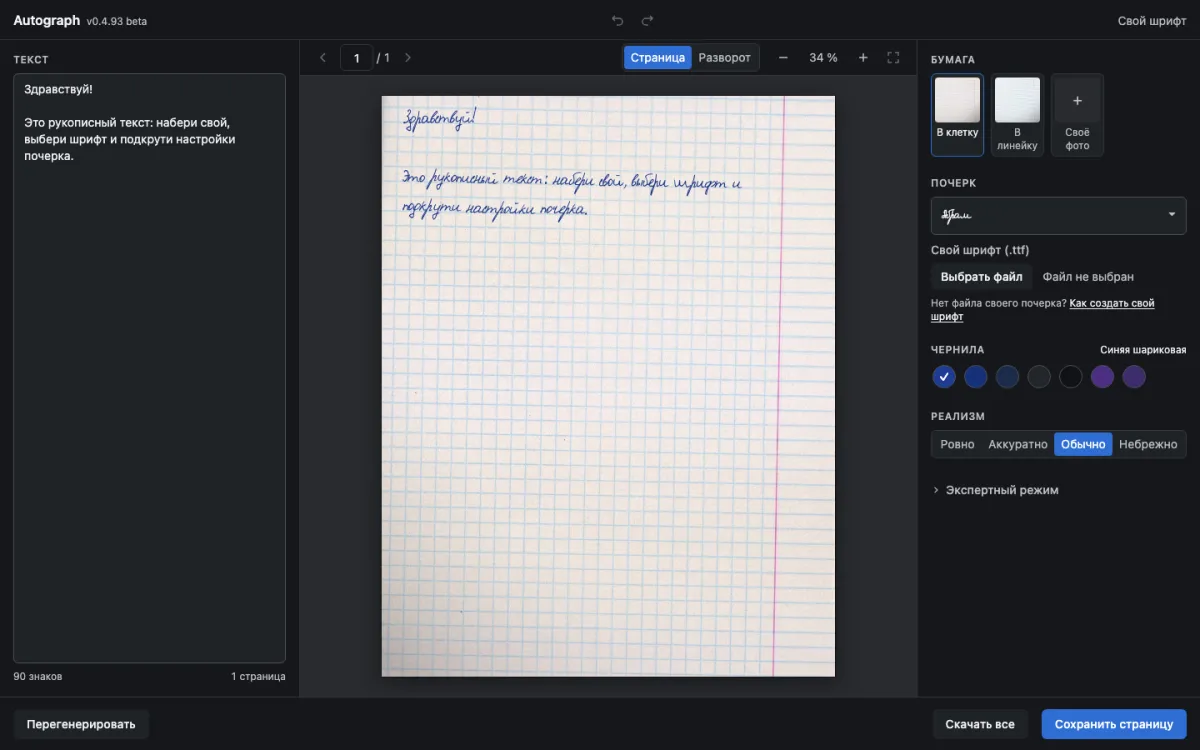1200x750 pixels.
Task: Expand the Экспертный режим section
Action: (x=995, y=490)
